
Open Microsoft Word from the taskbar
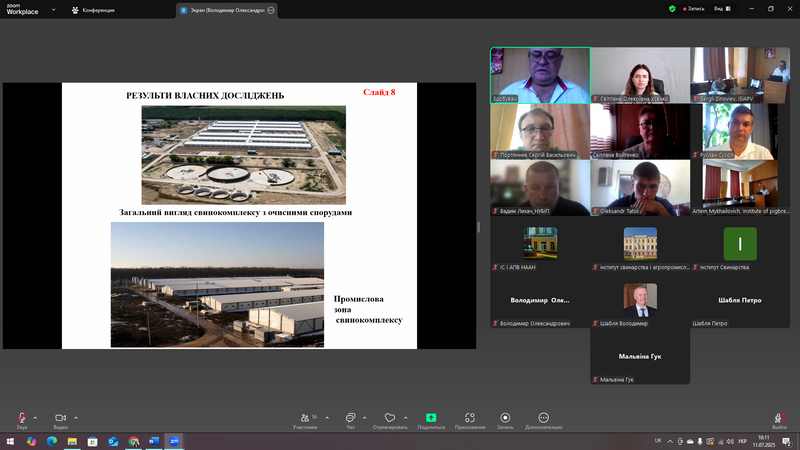[154, 441]
